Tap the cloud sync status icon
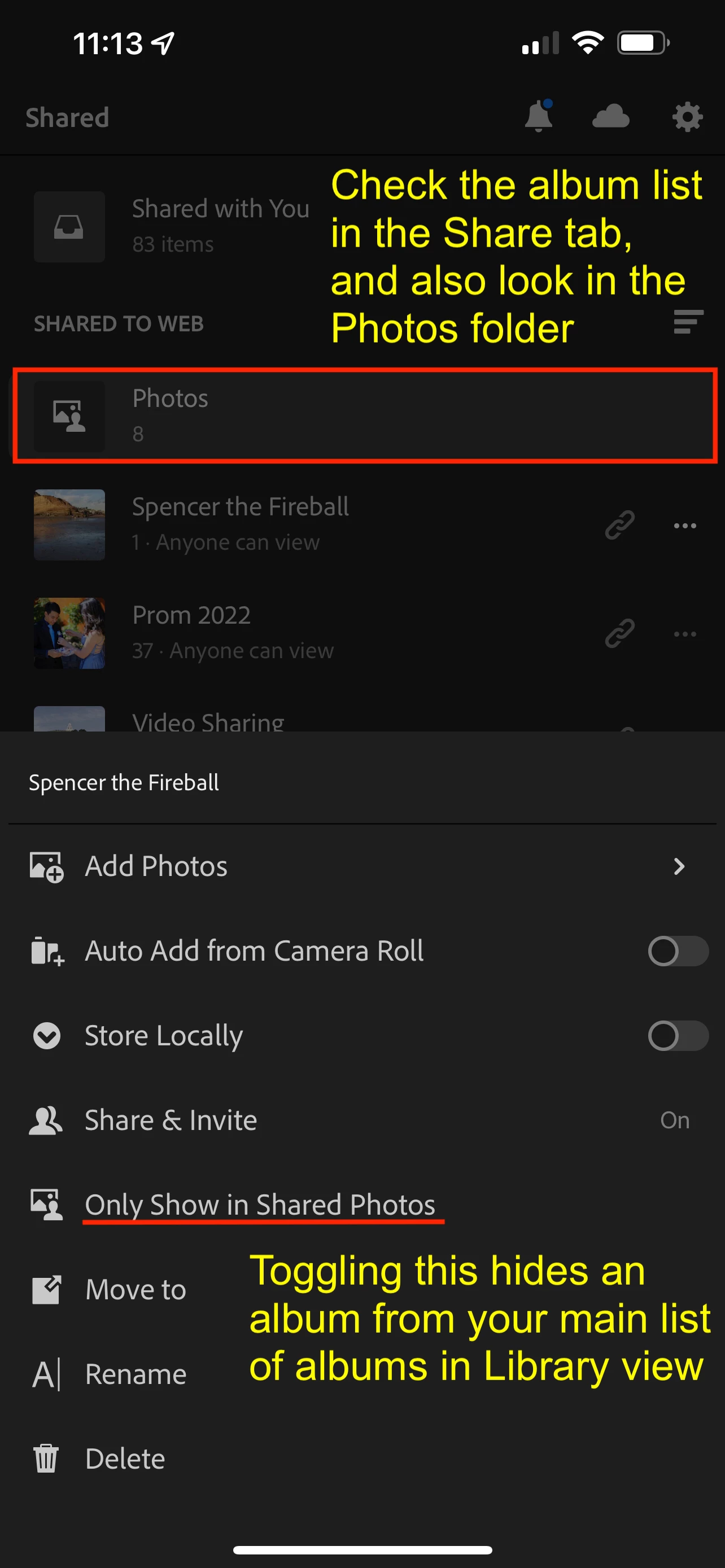The width and height of the screenshot is (725, 1568). coord(610,117)
